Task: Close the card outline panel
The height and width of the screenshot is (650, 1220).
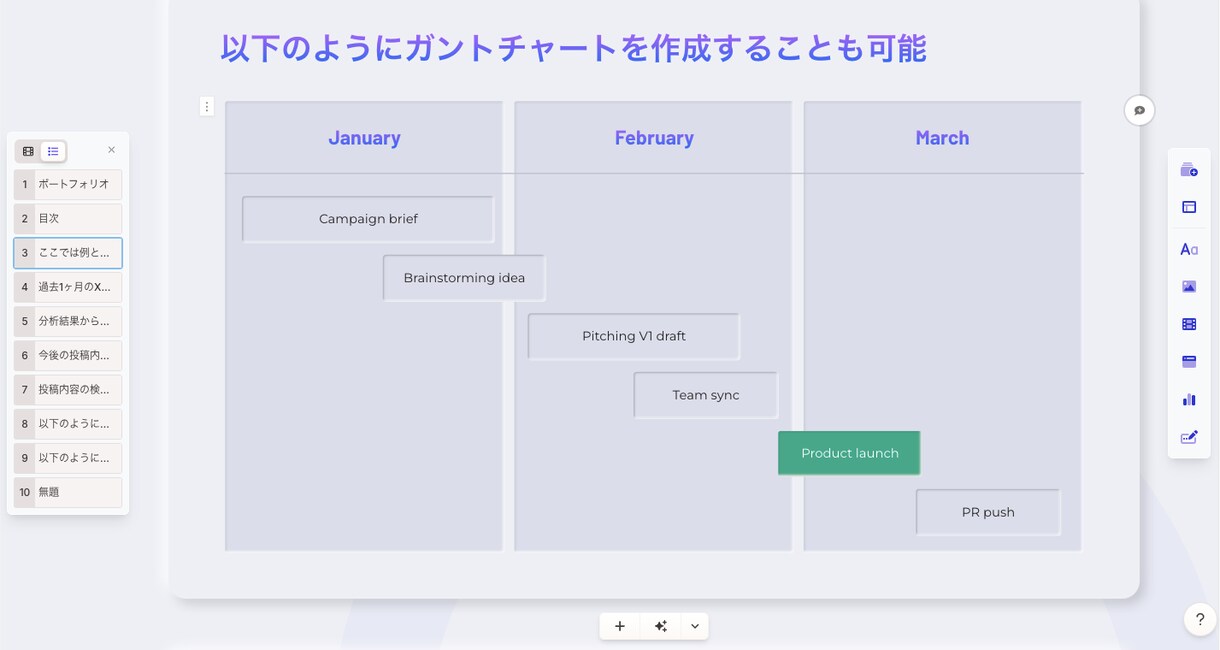Action: (x=111, y=150)
